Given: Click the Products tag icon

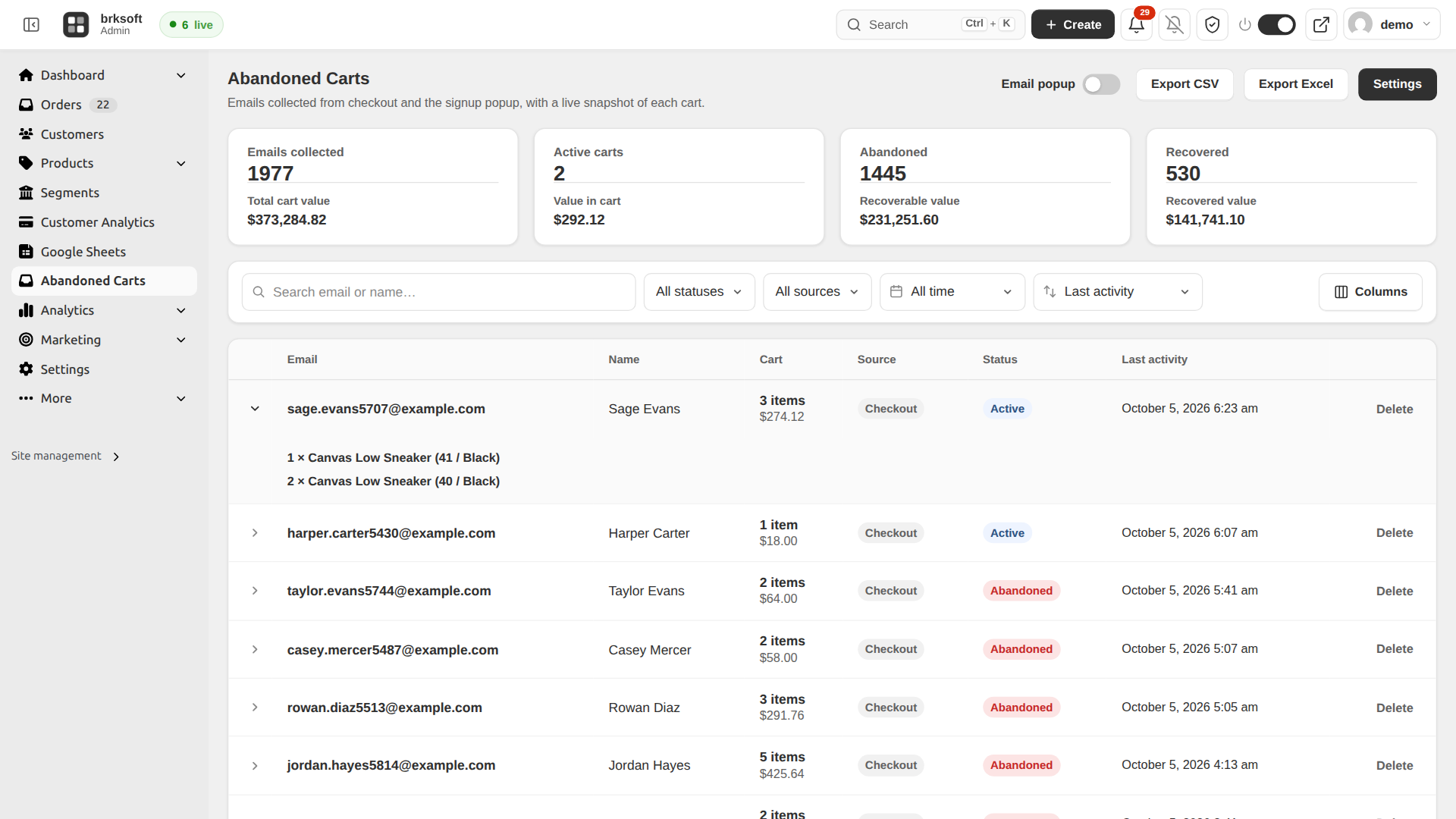Looking at the screenshot, I should [x=26, y=163].
